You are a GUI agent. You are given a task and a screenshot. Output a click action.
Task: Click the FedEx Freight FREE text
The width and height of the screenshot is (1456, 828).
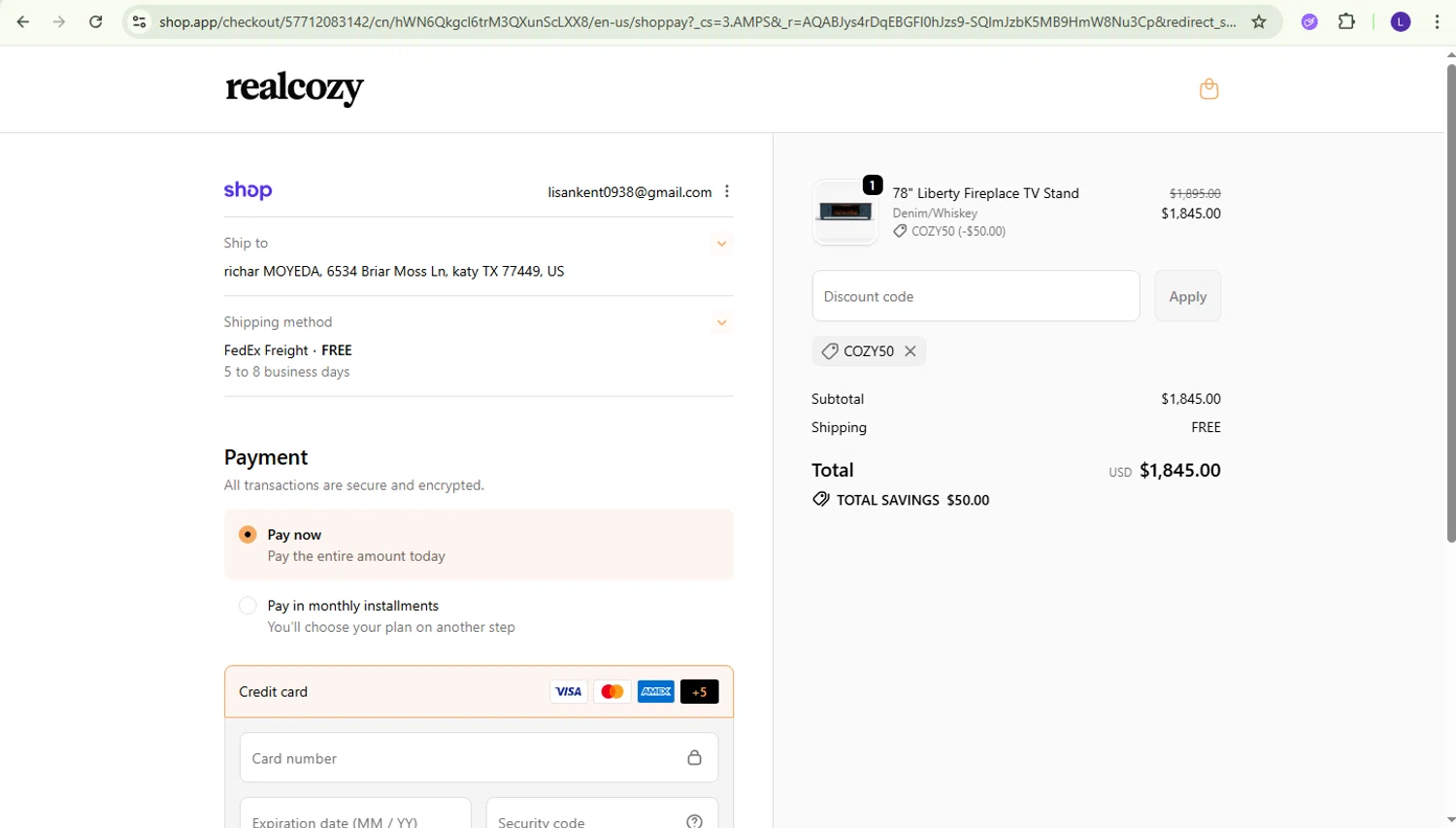click(287, 350)
